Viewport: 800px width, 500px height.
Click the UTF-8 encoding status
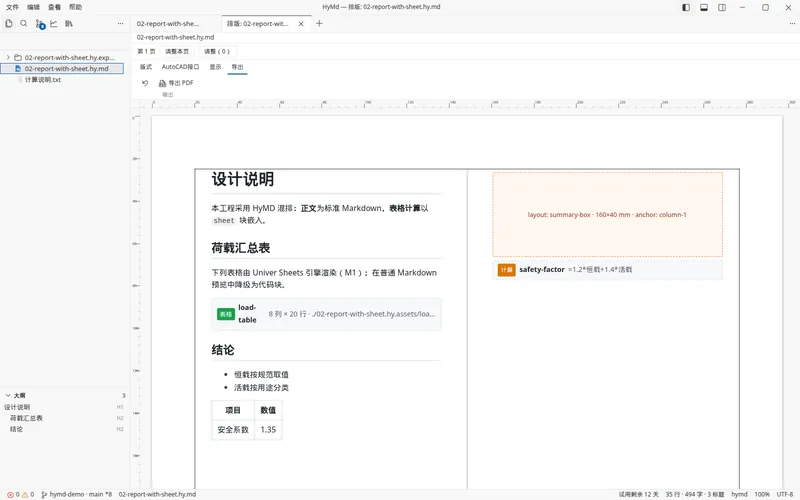pos(785,494)
